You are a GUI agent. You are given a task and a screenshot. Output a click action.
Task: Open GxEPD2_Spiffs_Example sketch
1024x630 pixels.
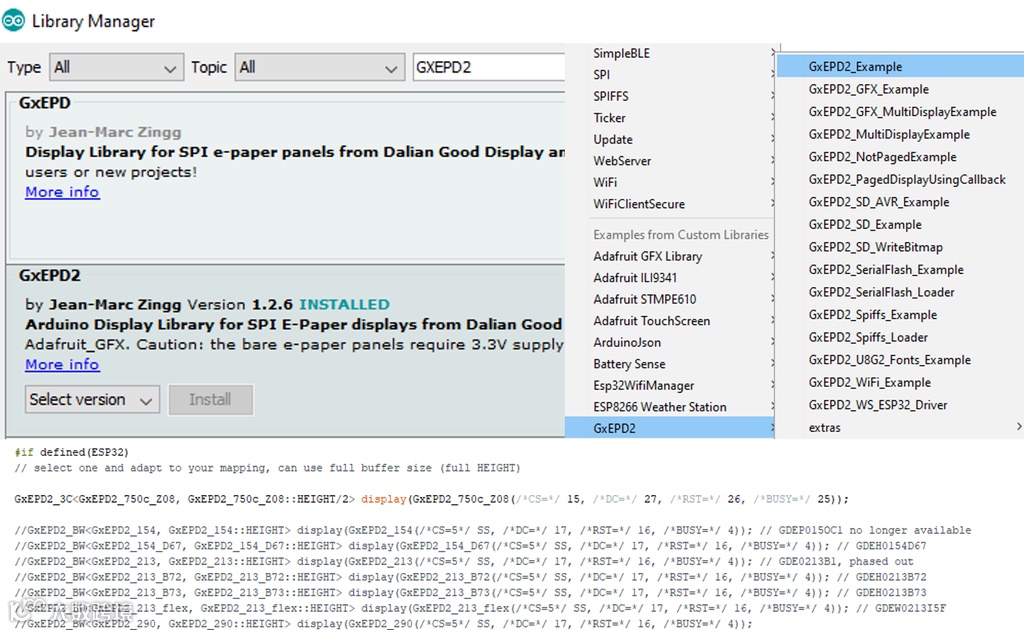click(901, 315)
